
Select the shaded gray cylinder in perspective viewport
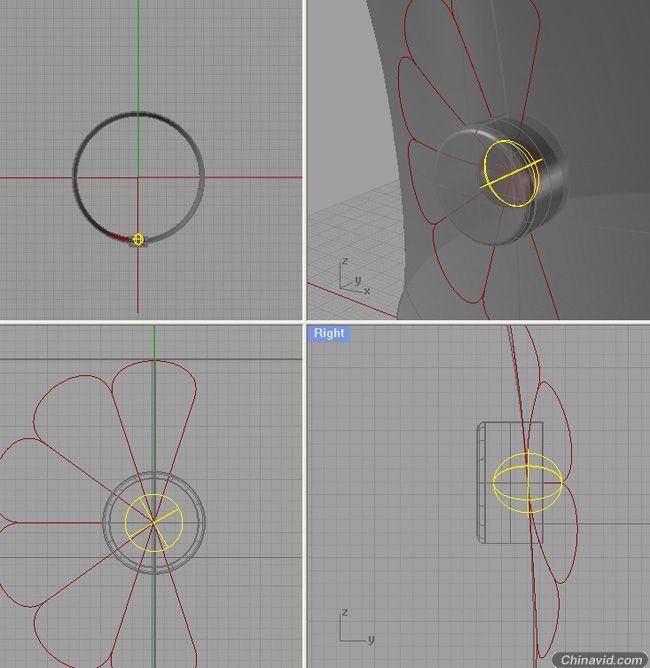pyautogui.click(x=500, y=182)
